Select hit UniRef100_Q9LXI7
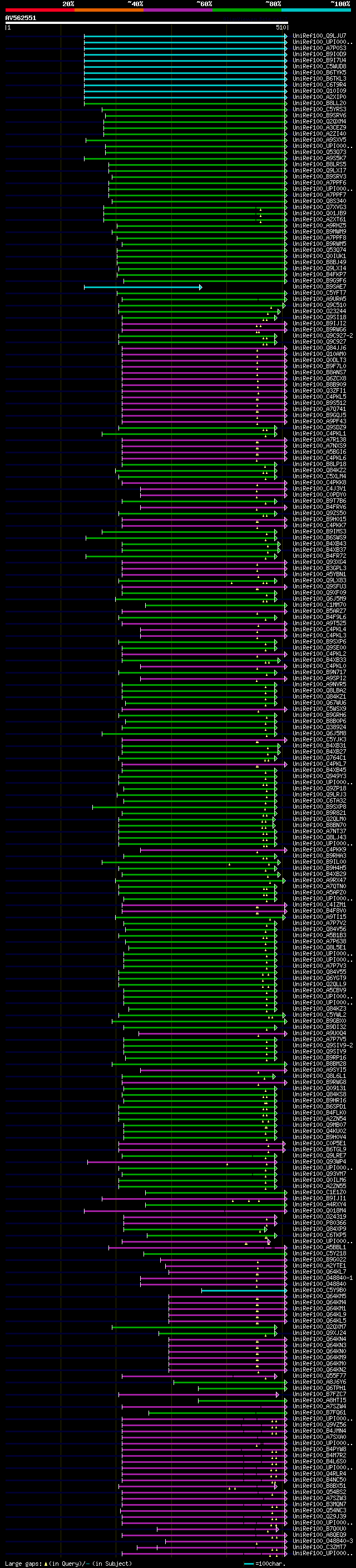 [x=319, y=170]
